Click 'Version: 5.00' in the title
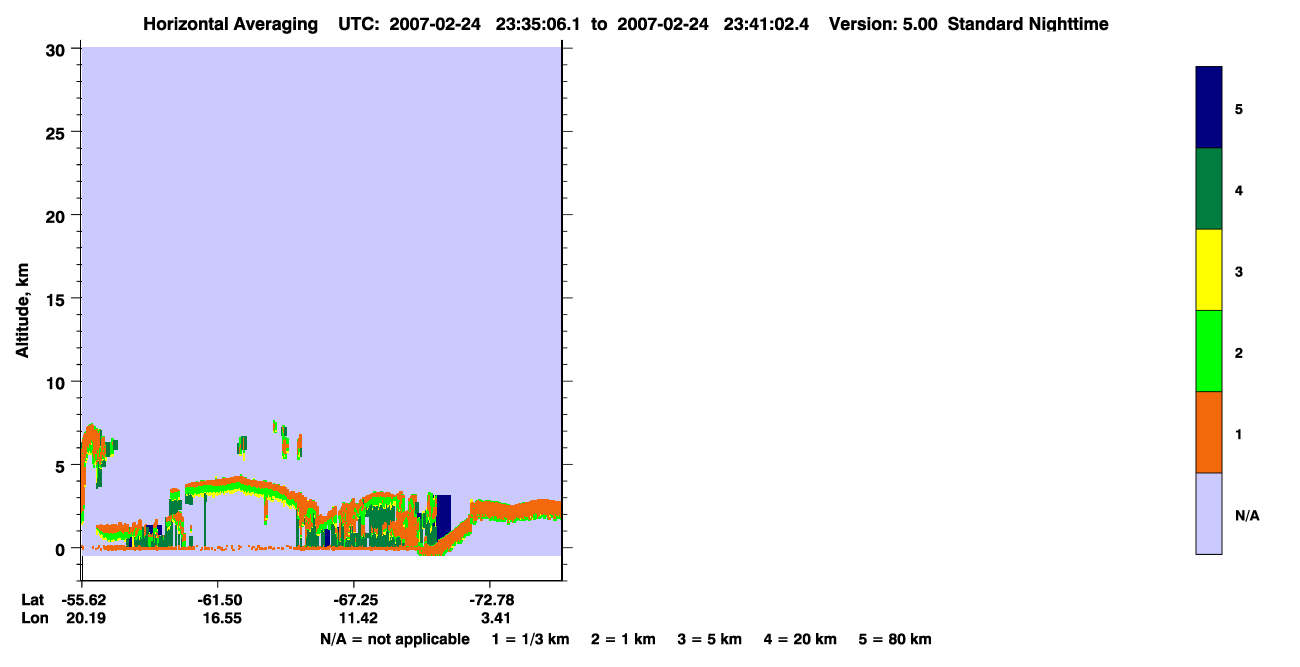The height and width of the screenshot is (667, 1300). pyautogui.click(x=883, y=24)
